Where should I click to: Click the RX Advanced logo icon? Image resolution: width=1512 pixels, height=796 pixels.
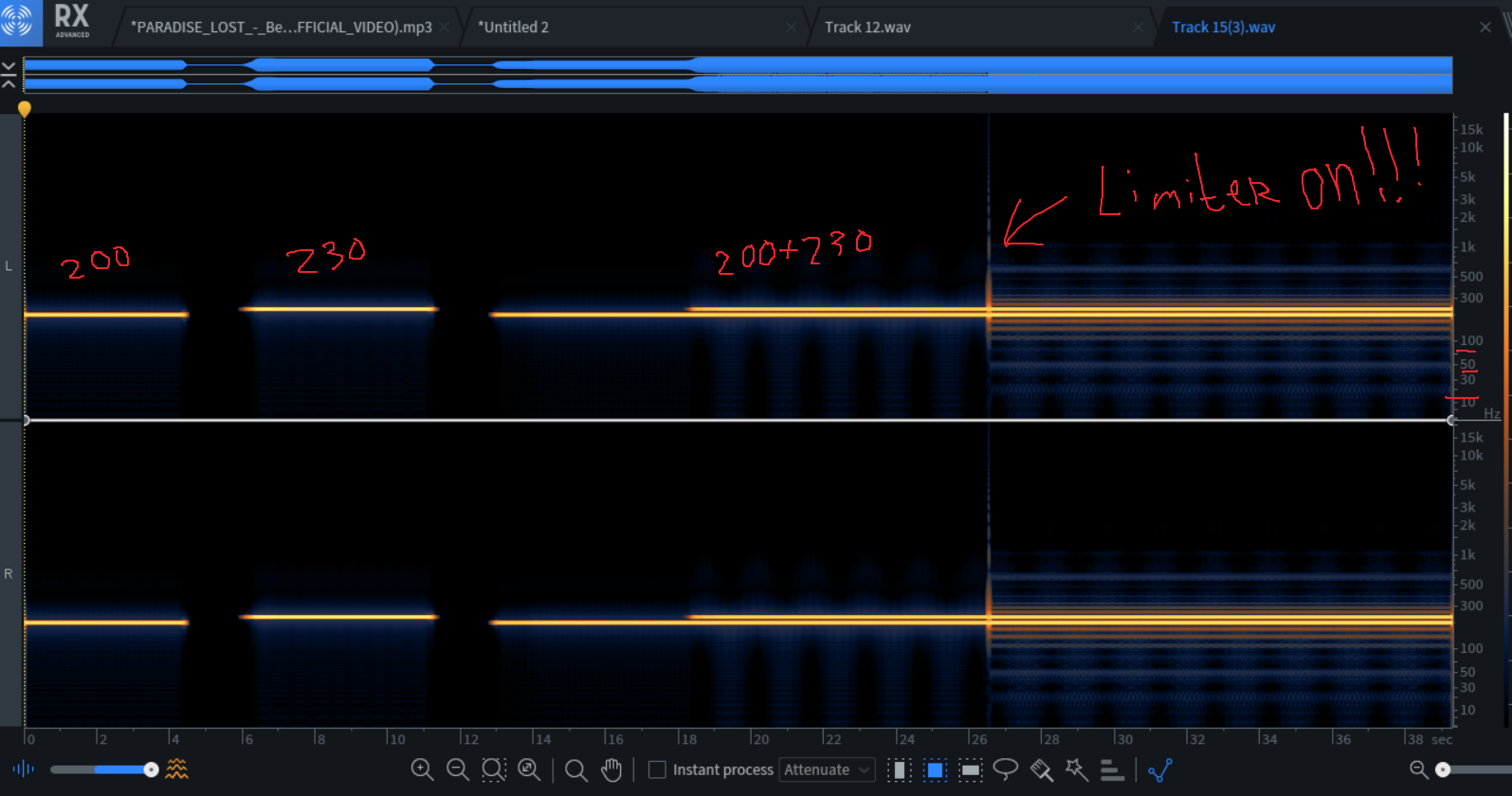point(20,23)
